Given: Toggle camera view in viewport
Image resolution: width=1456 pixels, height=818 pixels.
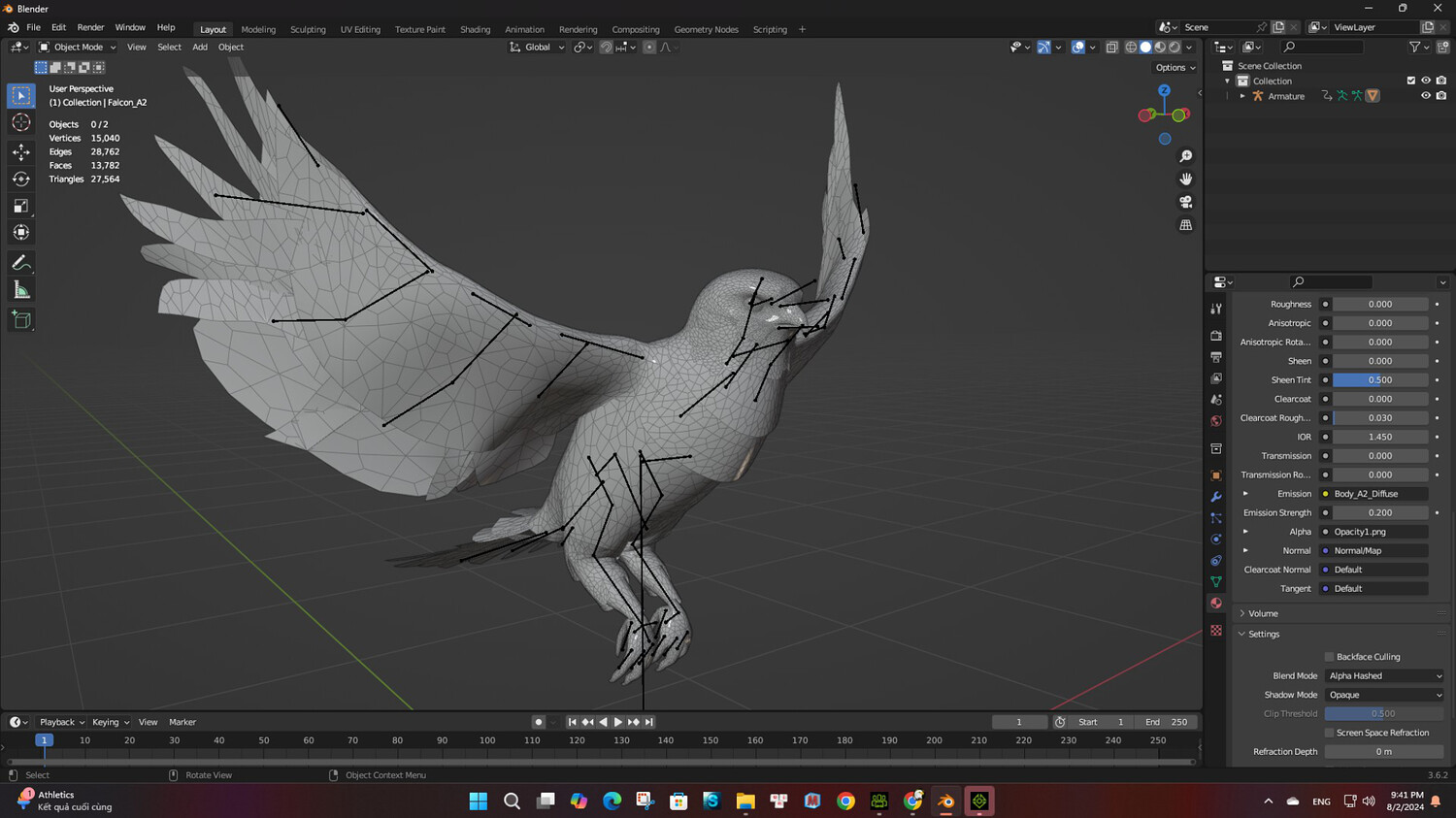Looking at the screenshot, I should [1185, 202].
